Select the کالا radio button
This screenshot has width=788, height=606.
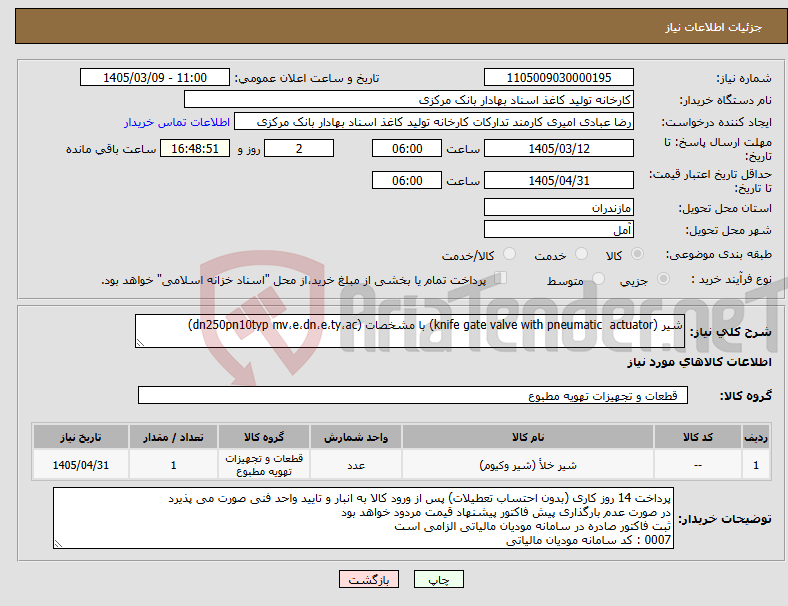637,254
